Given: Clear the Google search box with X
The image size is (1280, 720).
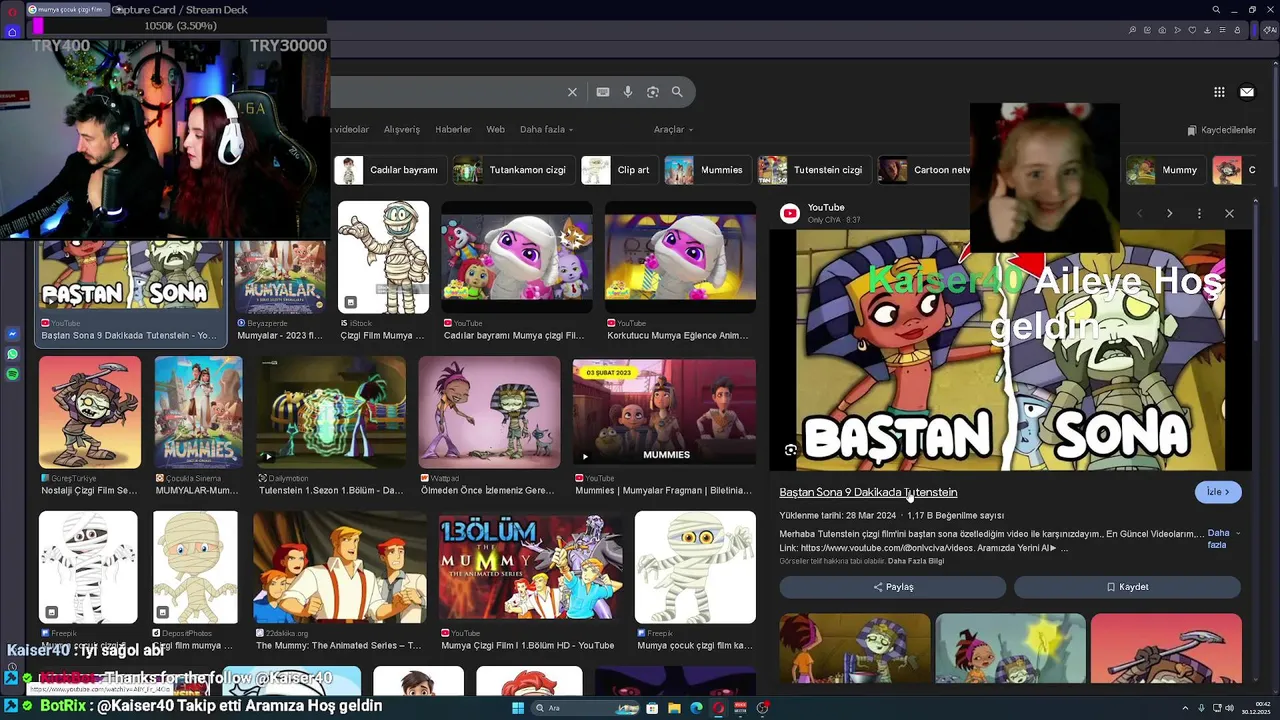Looking at the screenshot, I should tap(572, 92).
